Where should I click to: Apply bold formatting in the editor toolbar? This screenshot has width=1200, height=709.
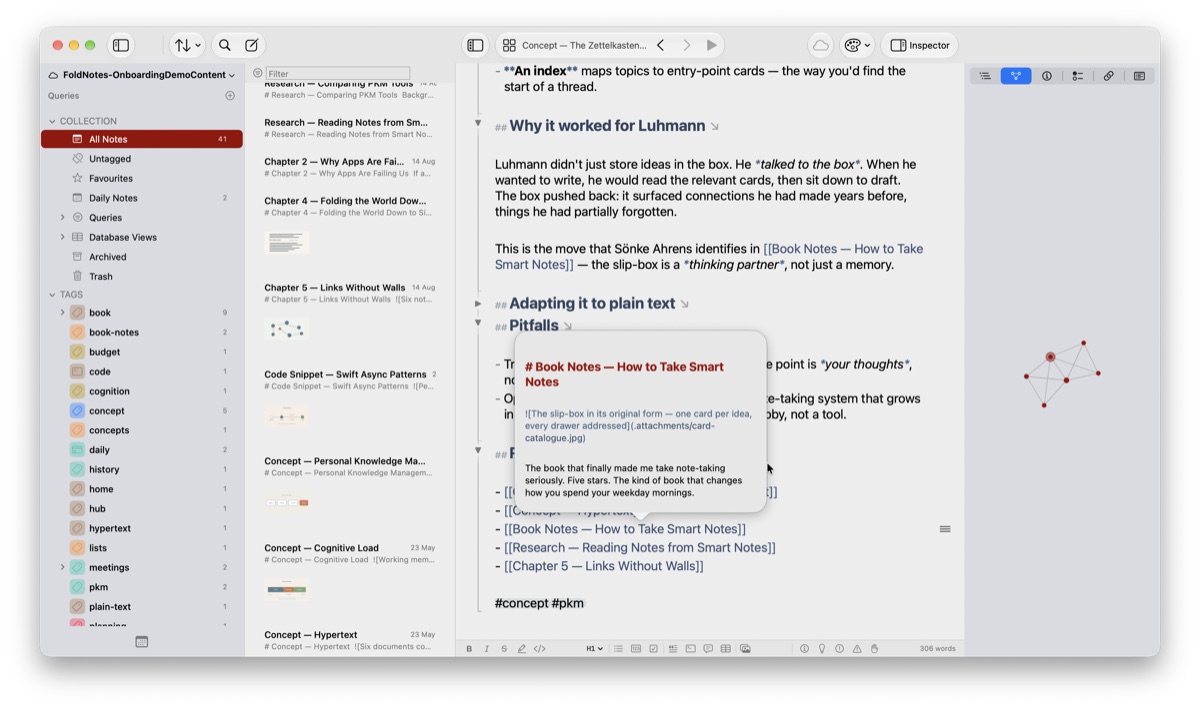469,649
